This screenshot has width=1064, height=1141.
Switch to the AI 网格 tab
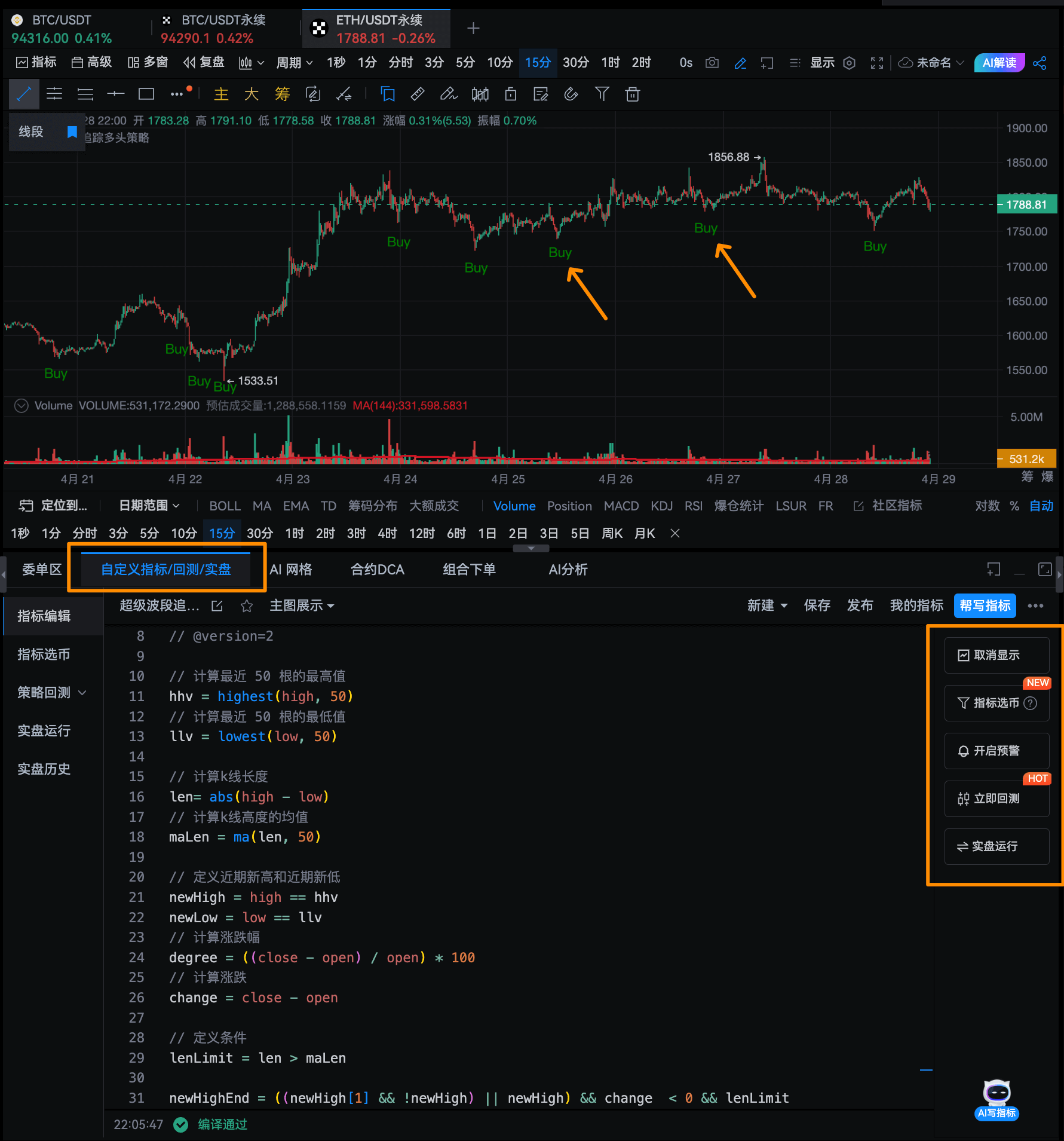coord(291,570)
